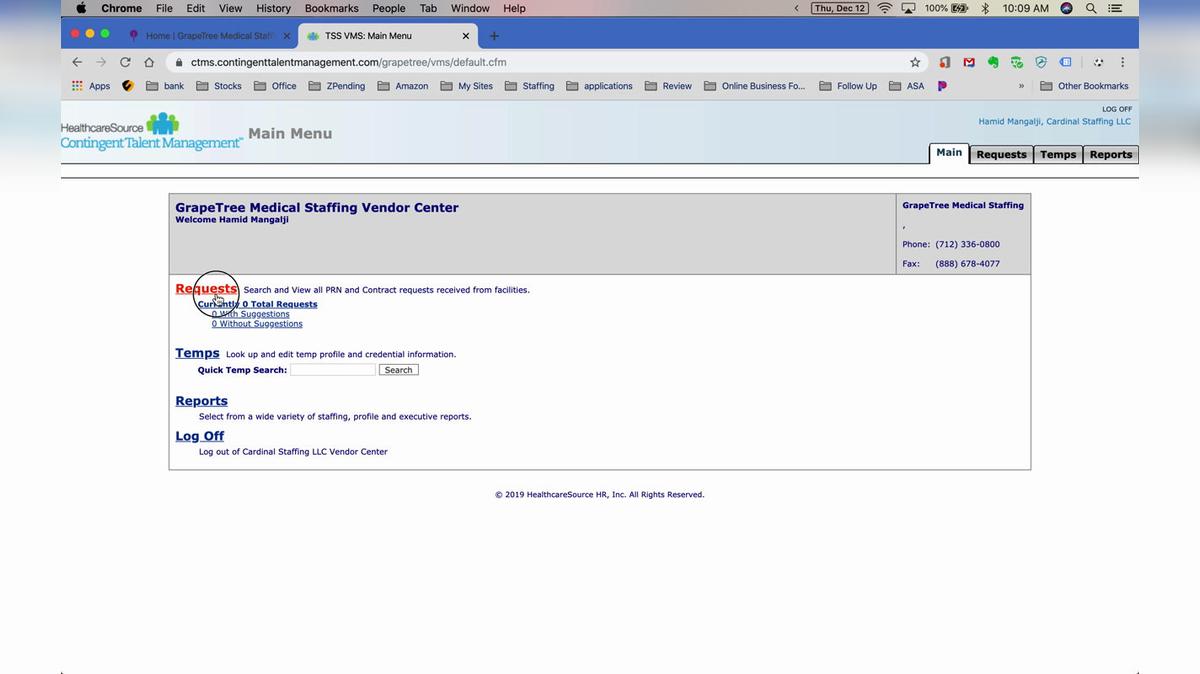This screenshot has height=674, width=1200.
Task: Open the Reports tab in header
Action: (1110, 154)
